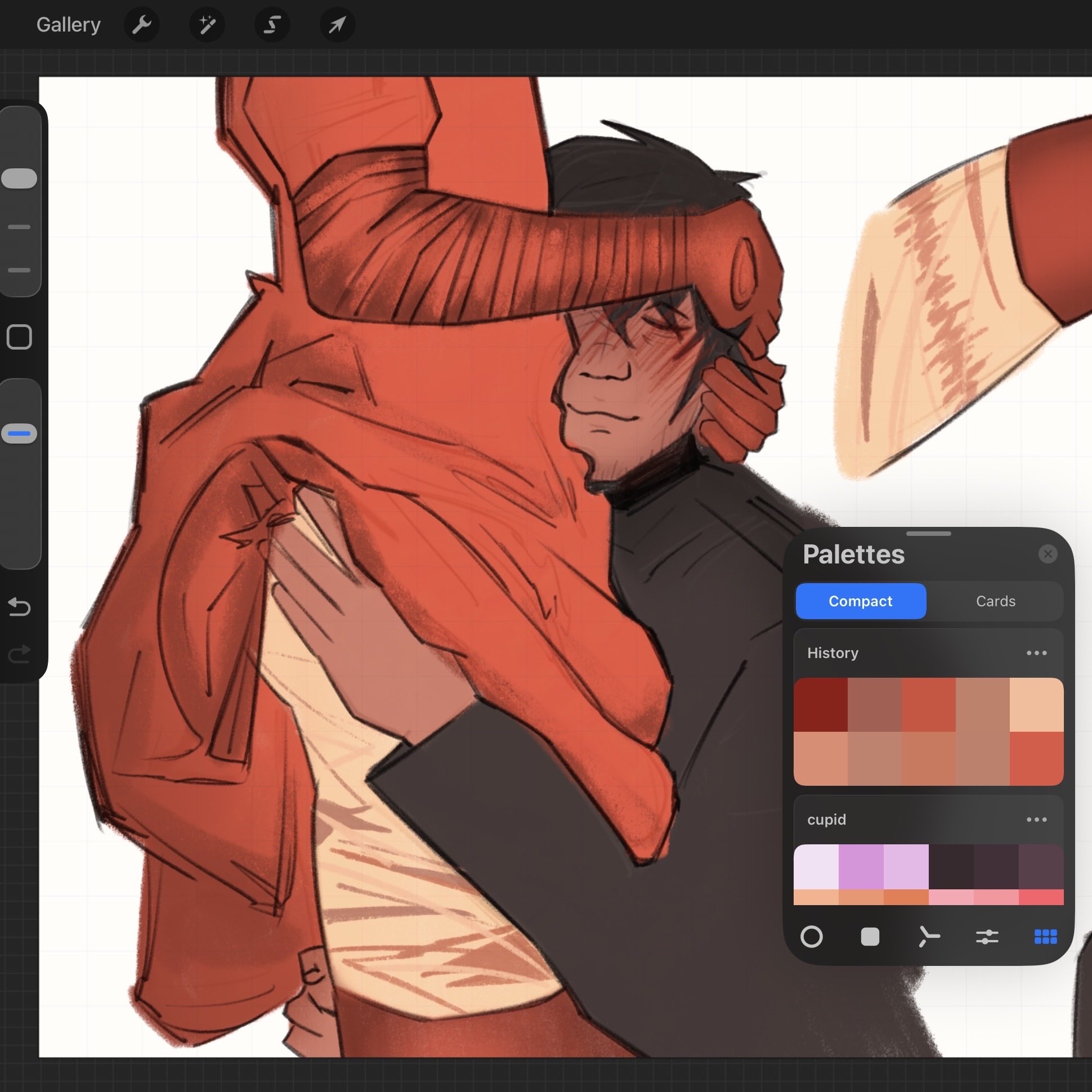Switch to the color Disc tab
Viewport: 1092px width, 1092px height.
click(812, 937)
